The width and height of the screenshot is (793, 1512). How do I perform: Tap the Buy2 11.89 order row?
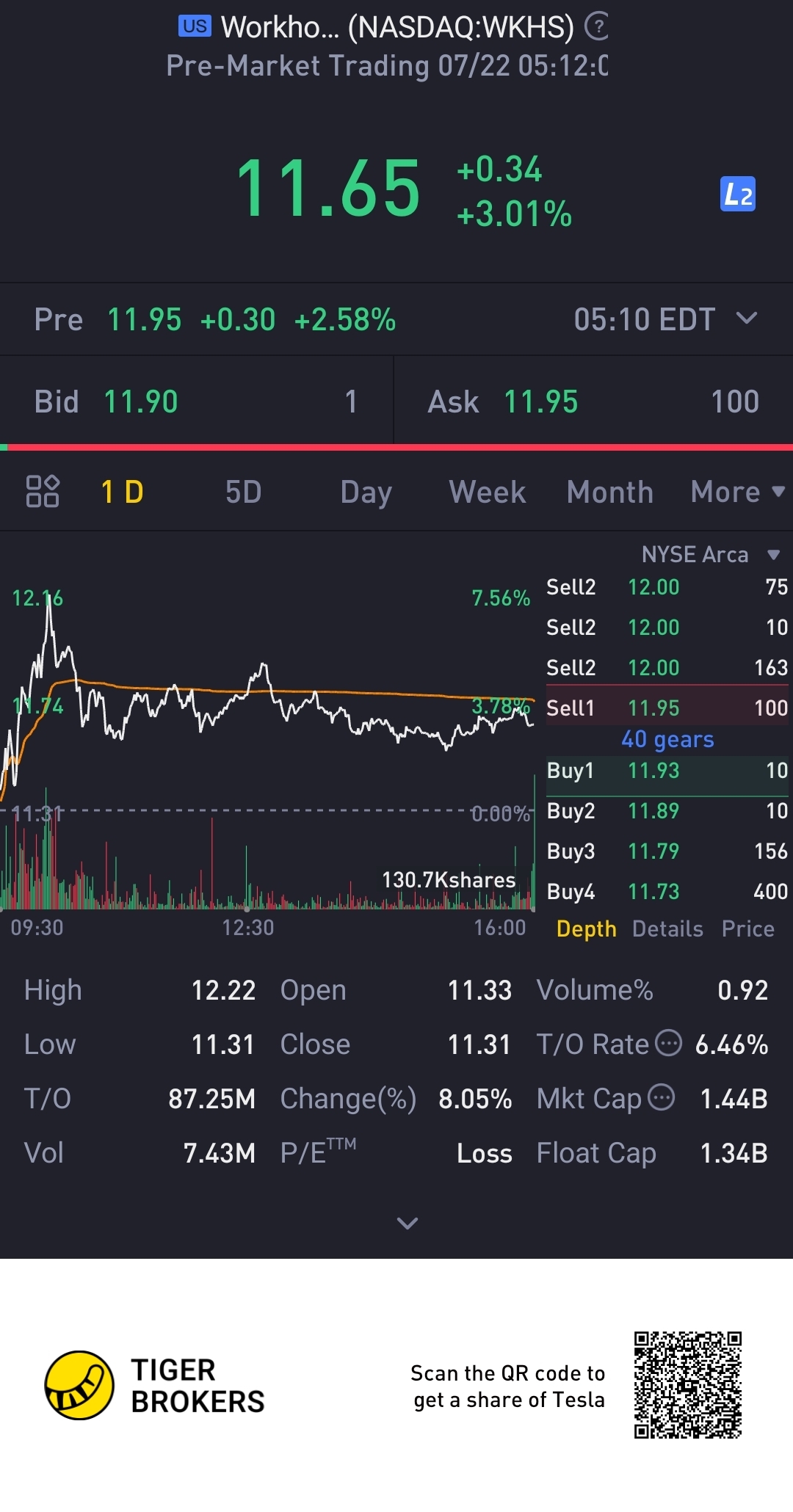(667, 811)
